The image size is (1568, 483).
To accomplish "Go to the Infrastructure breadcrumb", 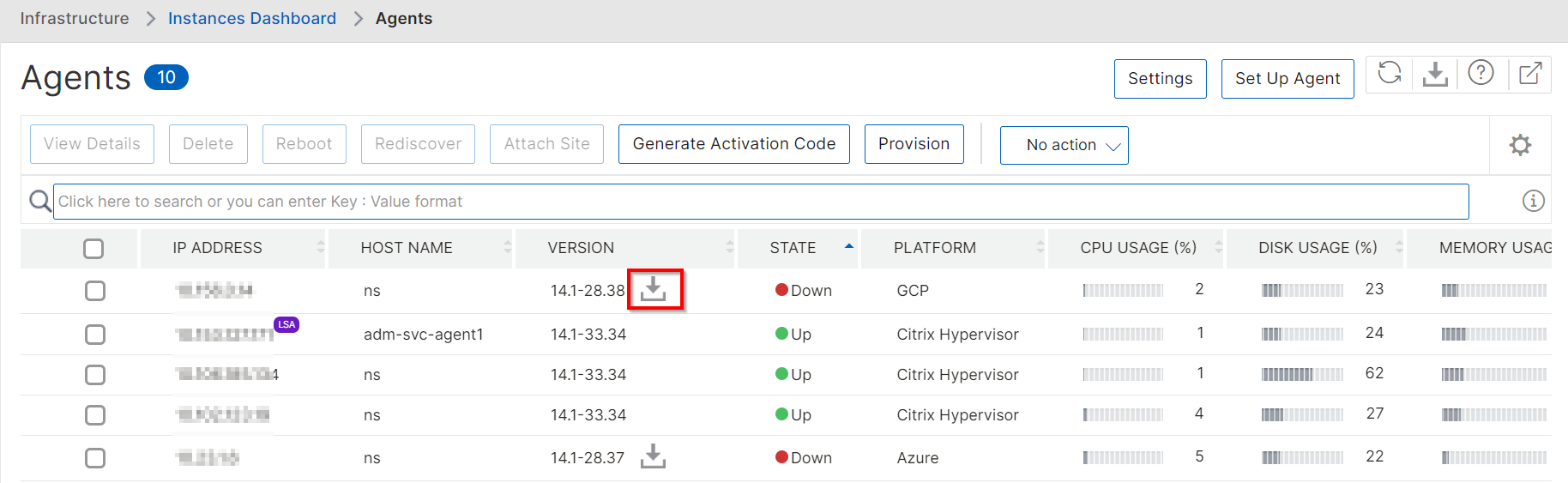I will tap(75, 18).
